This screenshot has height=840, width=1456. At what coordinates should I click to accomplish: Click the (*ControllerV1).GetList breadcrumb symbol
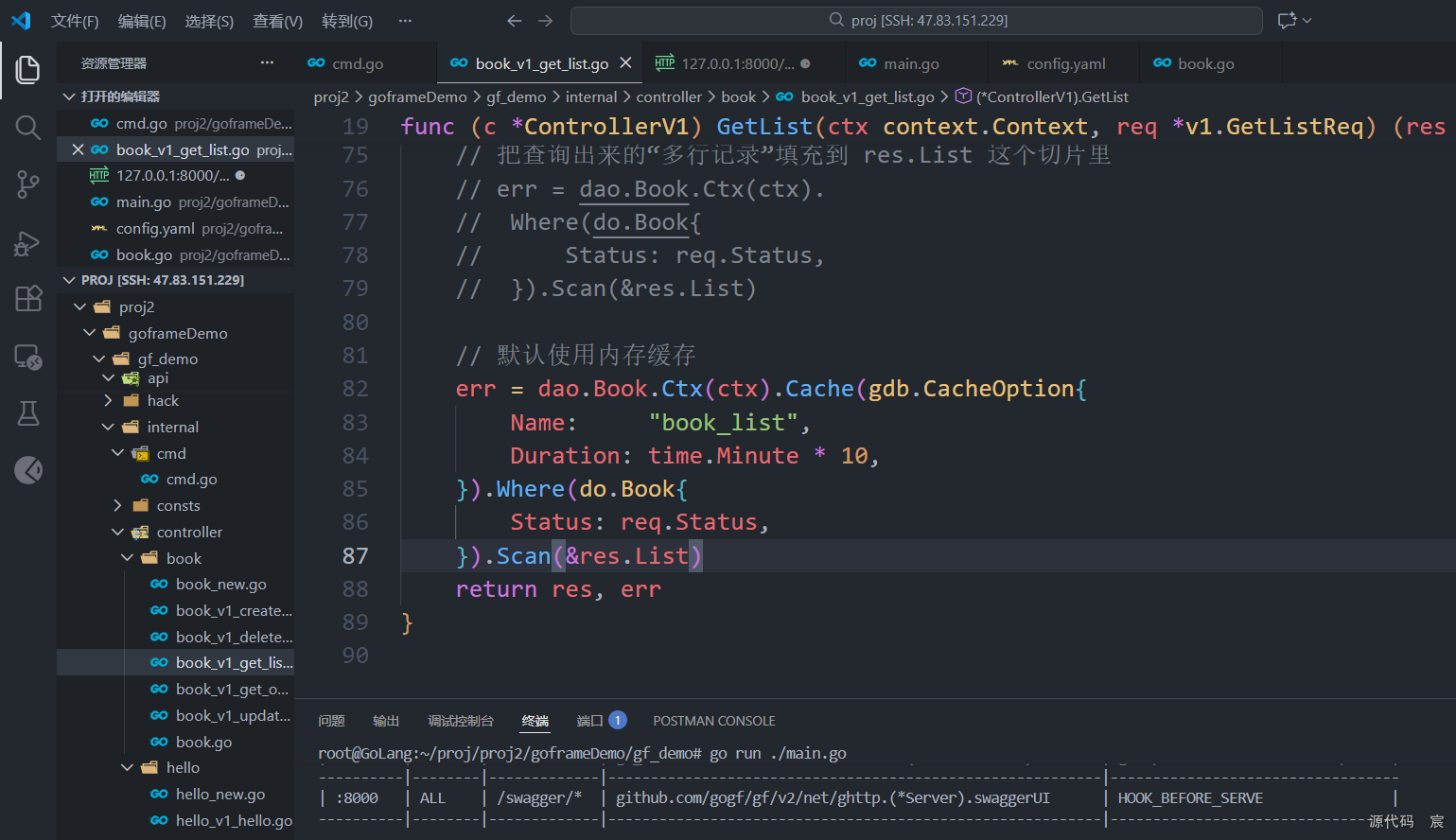[1042, 96]
